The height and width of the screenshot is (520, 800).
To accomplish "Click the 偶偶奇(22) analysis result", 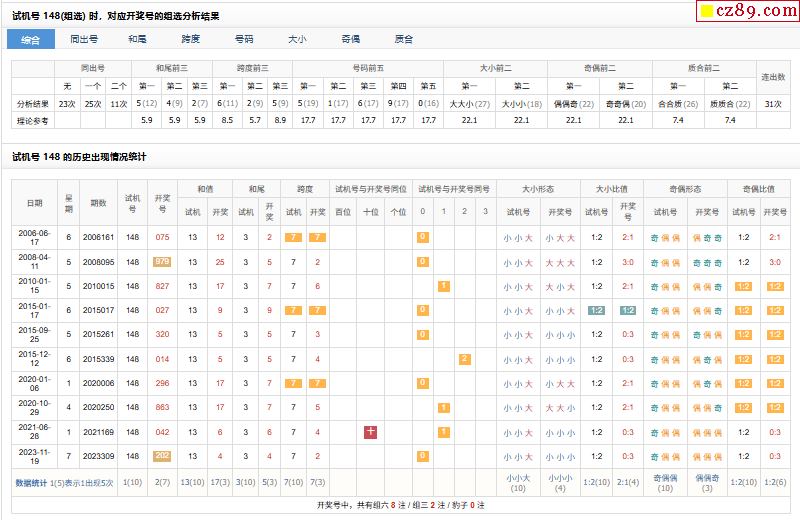I will (x=573, y=104).
